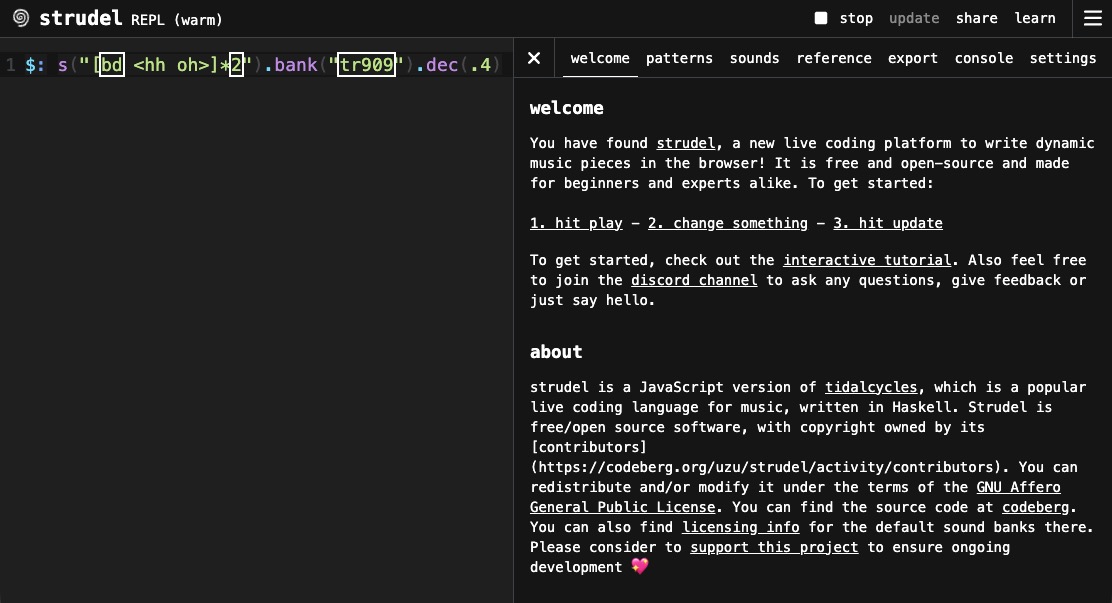Open the codeberg link
1112x603 pixels.
pos(1035,507)
